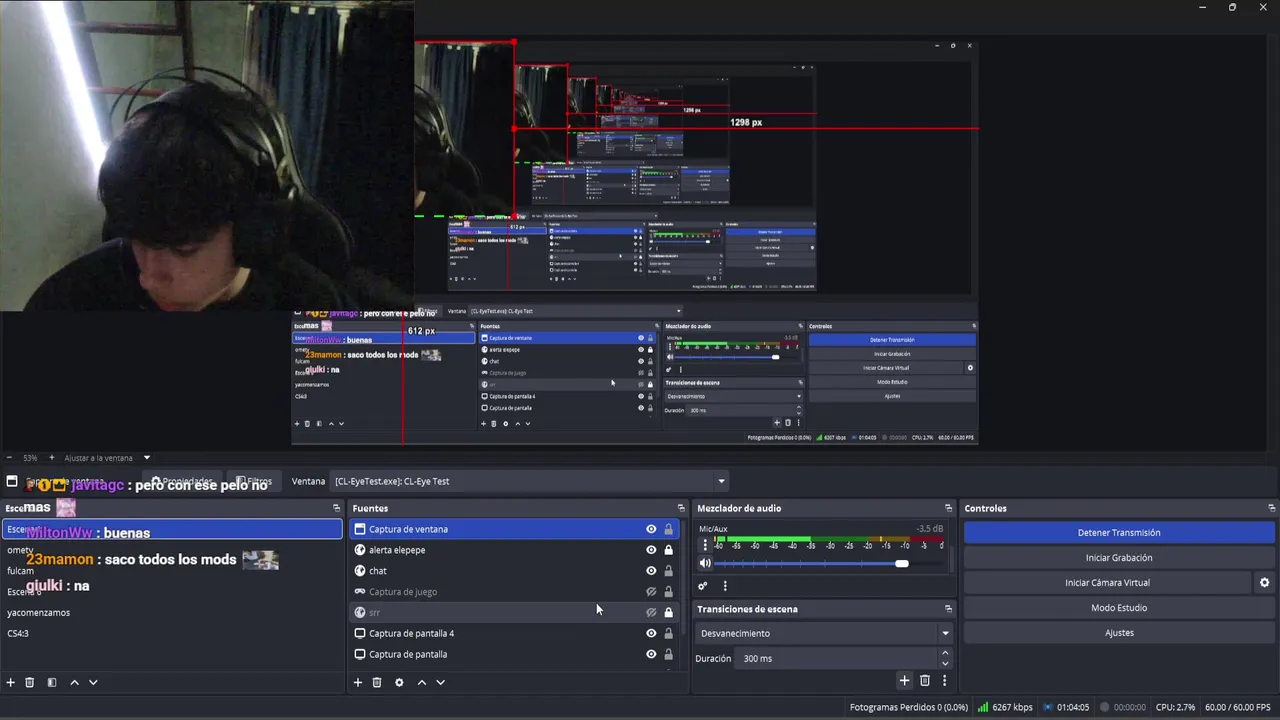Delete the selected scene with the Escenas trash icon
1280x720 pixels.
[30, 682]
